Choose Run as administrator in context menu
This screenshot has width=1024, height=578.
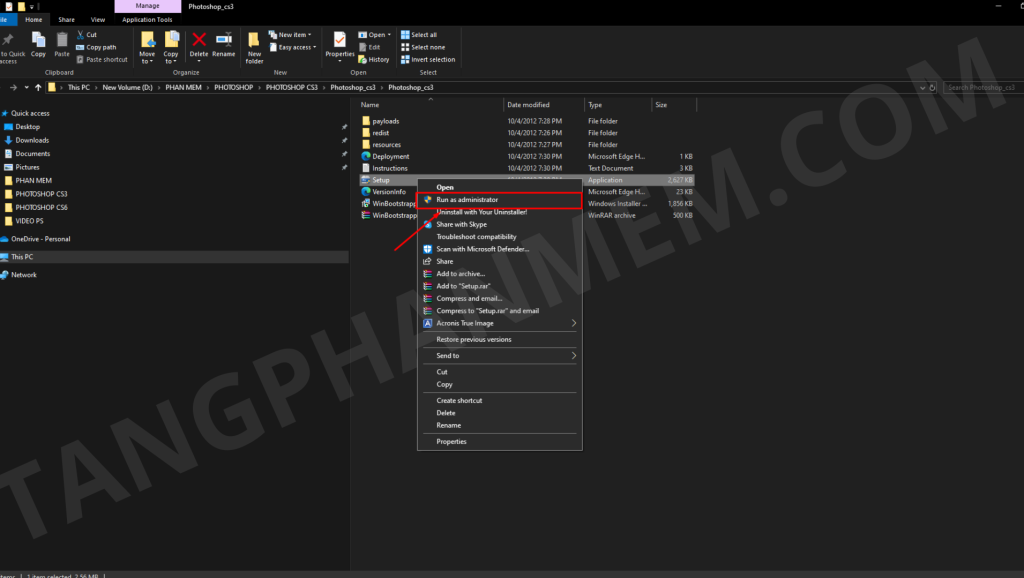coord(467,200)
